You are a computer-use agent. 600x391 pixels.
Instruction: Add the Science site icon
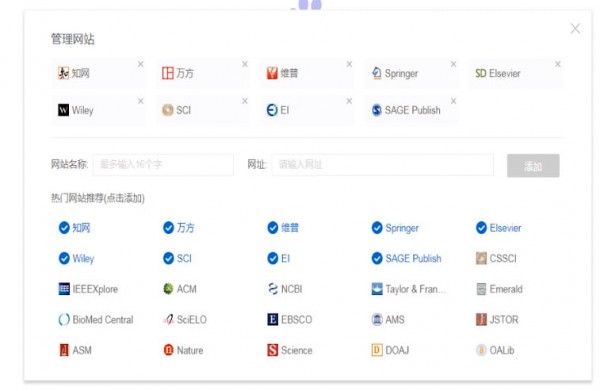272,350
